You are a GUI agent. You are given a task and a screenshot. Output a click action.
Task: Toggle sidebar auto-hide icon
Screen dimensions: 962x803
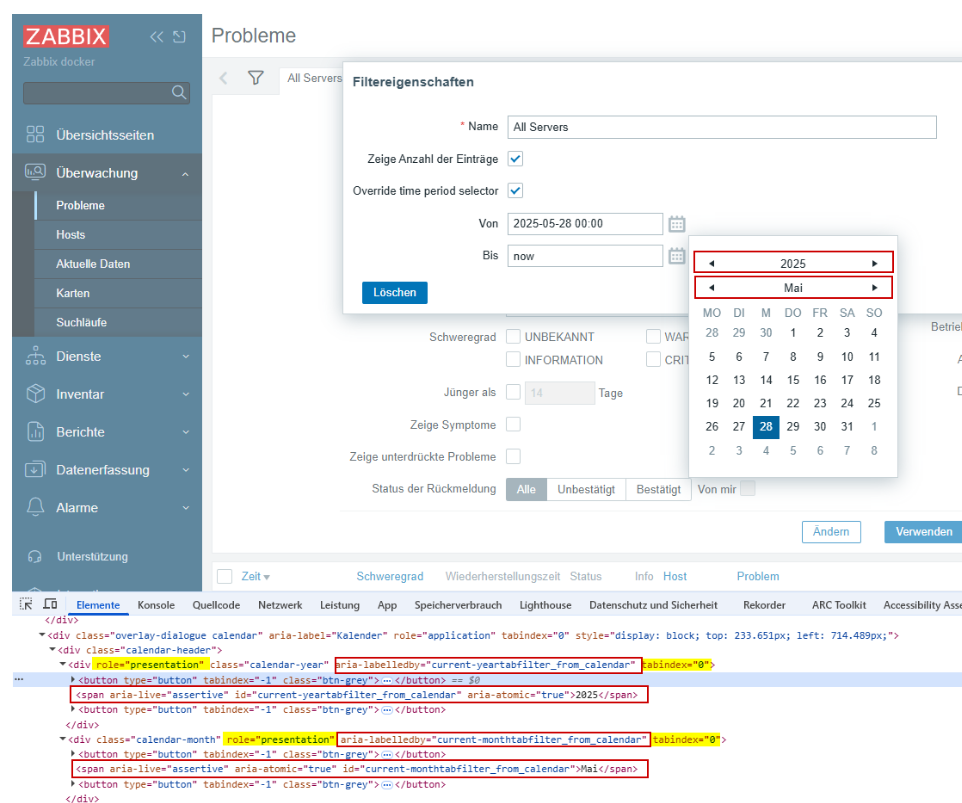(x=179, y=37)
